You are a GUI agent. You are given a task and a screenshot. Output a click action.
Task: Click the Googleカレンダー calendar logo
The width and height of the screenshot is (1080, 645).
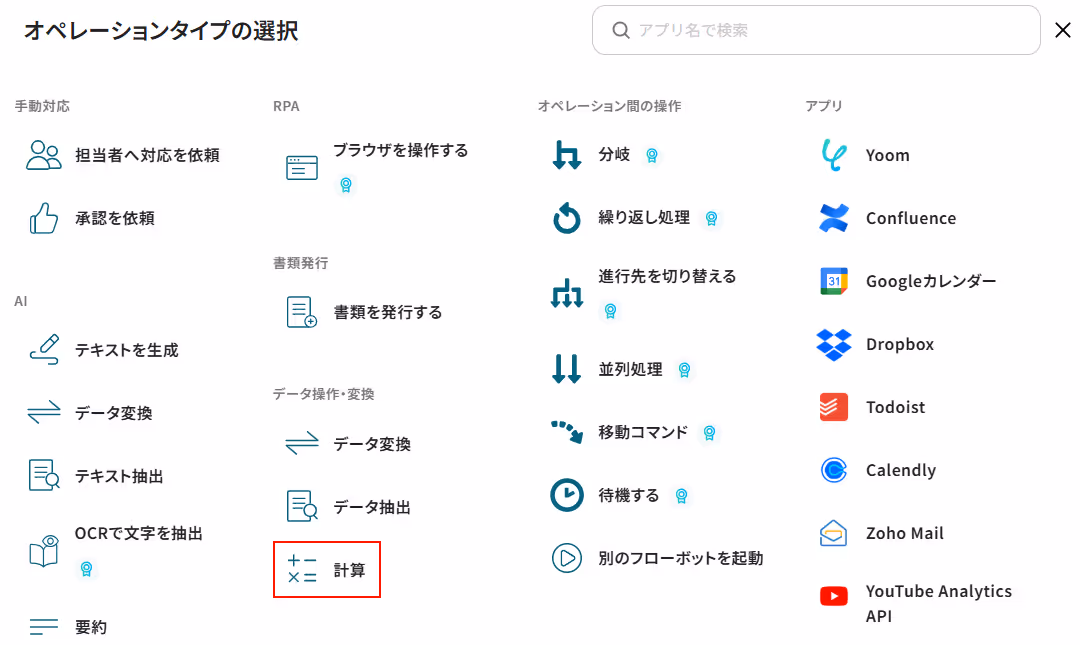point(834,280)
